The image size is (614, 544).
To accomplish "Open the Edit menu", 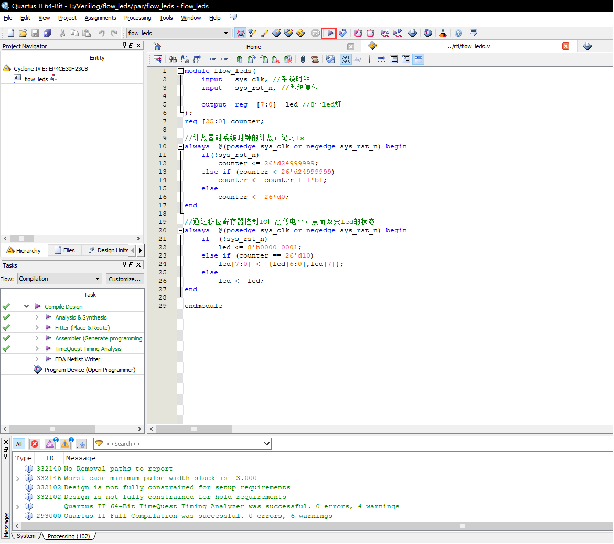I will click(x=25, y=18).
